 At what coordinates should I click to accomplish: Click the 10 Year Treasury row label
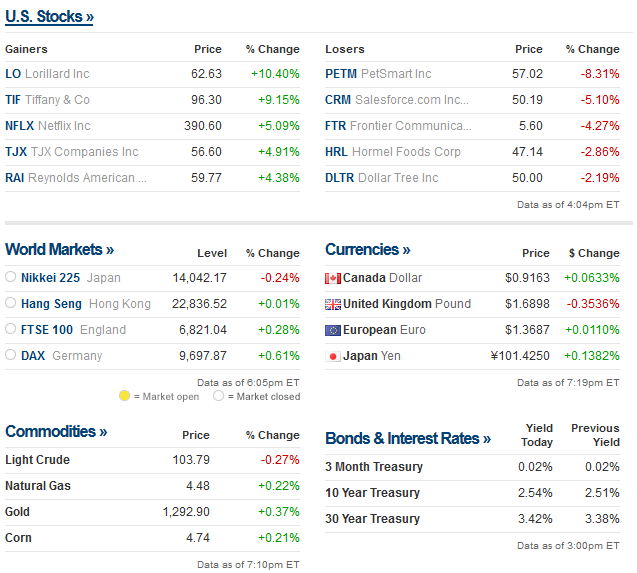(x=372, y=493)
